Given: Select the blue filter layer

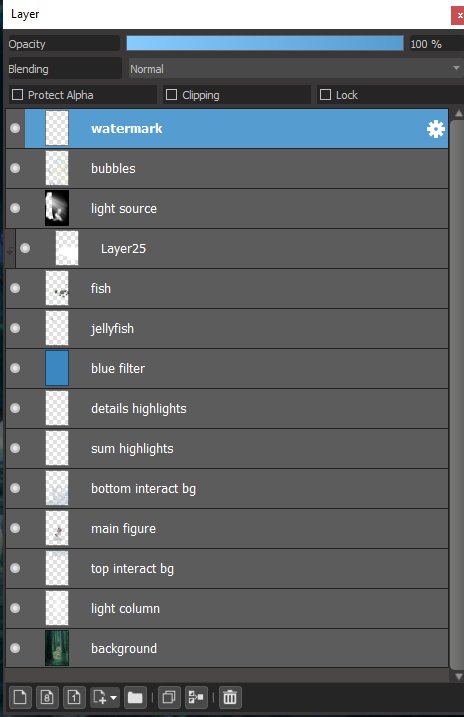Looking at the screenshot, I should (x=227, y=369).
